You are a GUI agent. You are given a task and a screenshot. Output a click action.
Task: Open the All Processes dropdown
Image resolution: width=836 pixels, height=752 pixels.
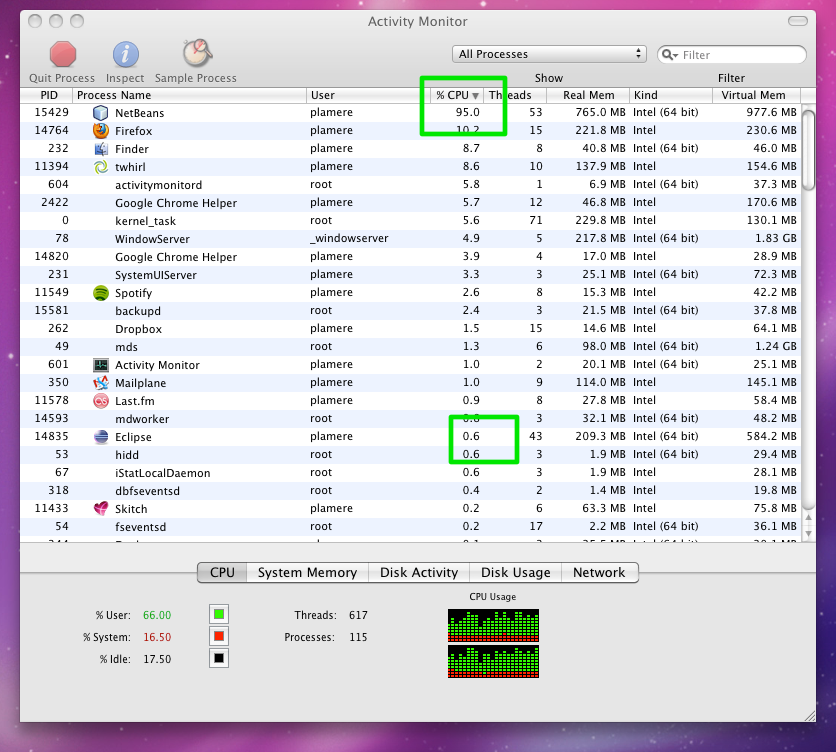[x=549, y=54]
